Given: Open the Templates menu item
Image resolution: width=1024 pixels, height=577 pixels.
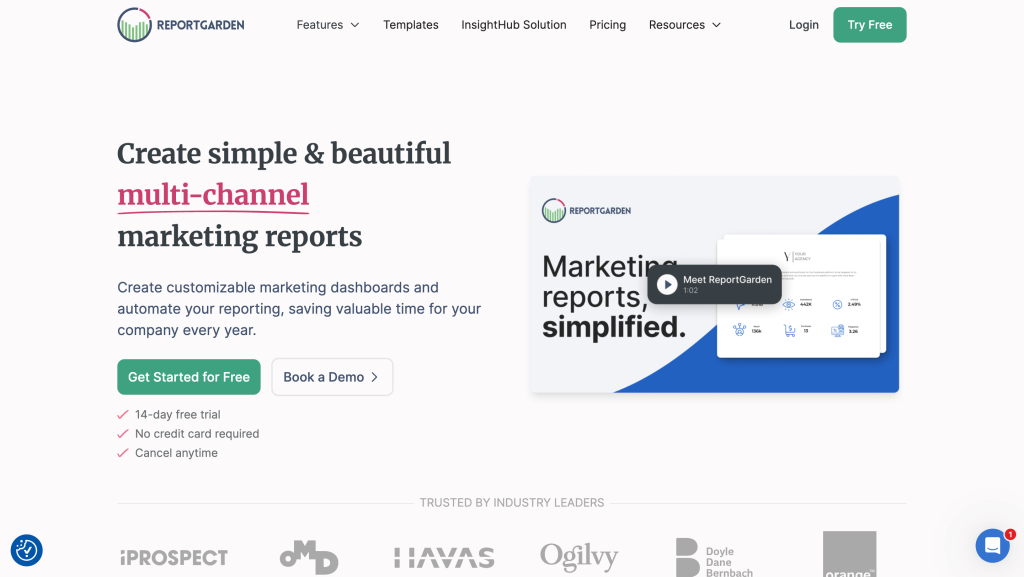Looking at the screenshot, I should [x=410, y=25].
